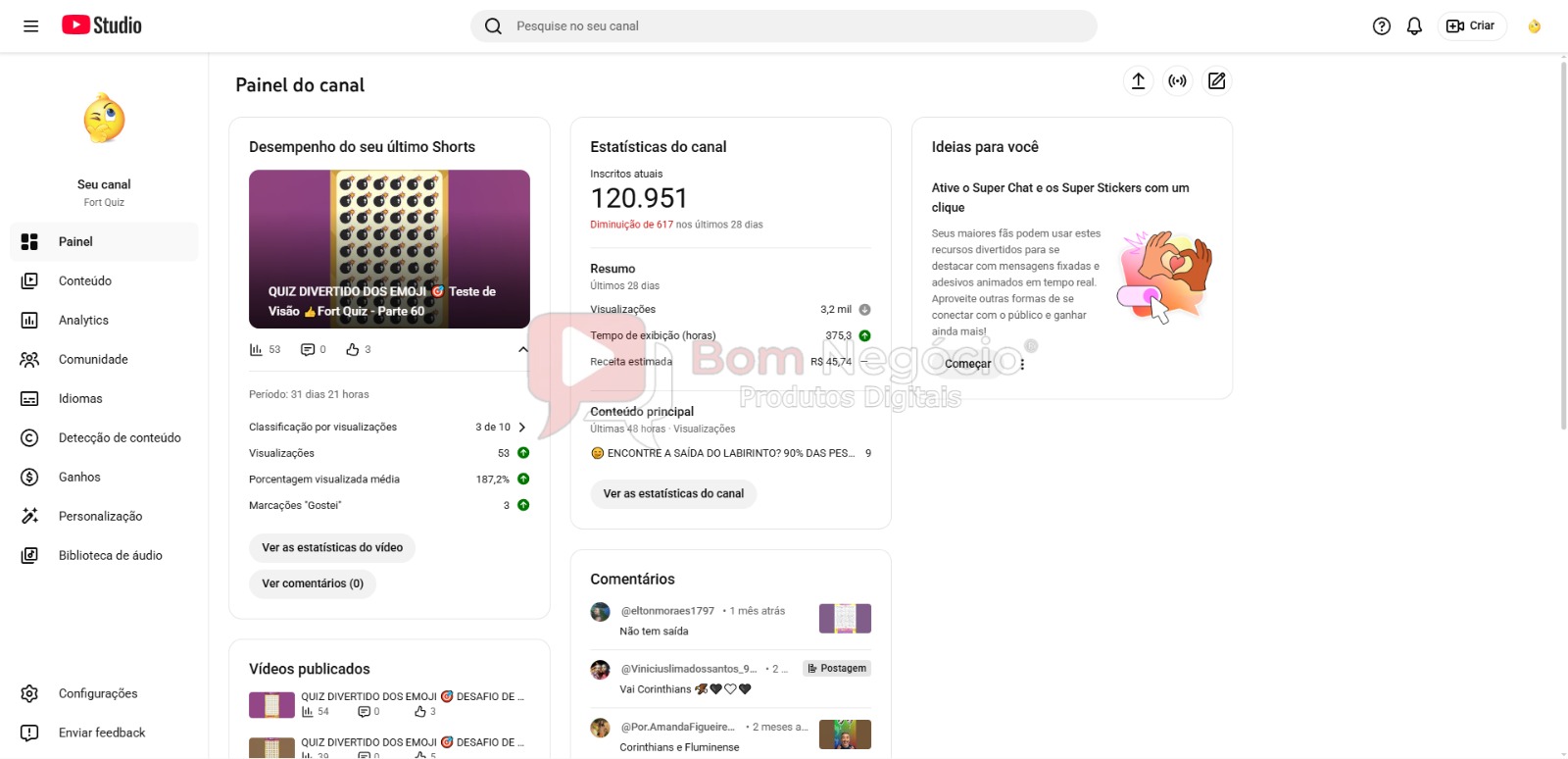Open the ENCONTRE A SAÍDA DO LABIRINTO video link

723,454
